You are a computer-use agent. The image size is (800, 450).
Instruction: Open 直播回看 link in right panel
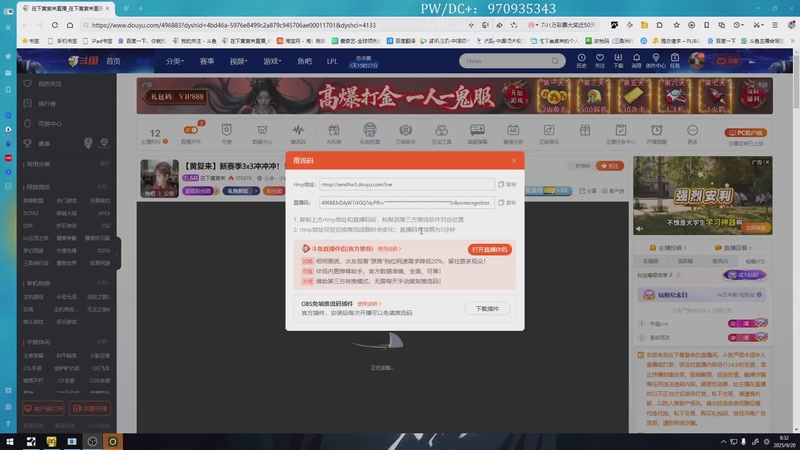point(733,247)
